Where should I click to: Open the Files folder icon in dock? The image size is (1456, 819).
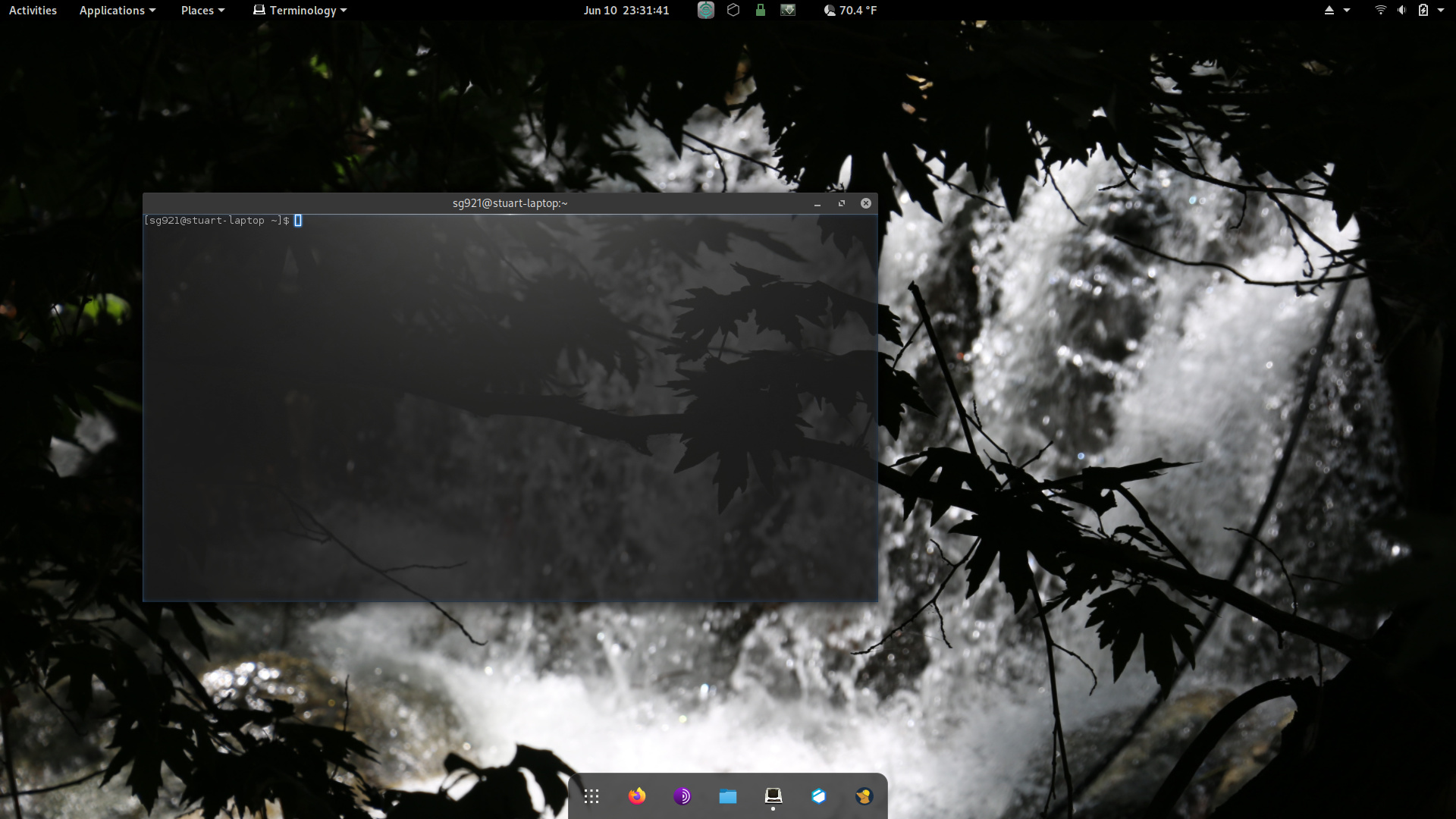coord(728,796)
